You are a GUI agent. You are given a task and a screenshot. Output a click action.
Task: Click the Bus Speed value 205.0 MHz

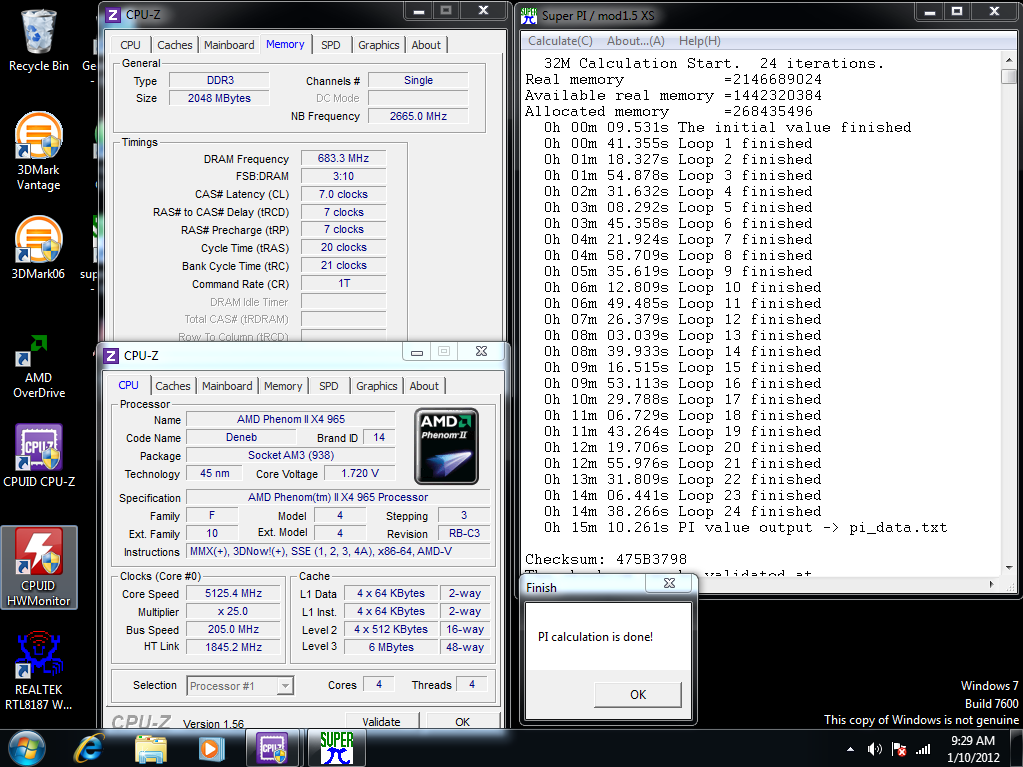[234, 629]
